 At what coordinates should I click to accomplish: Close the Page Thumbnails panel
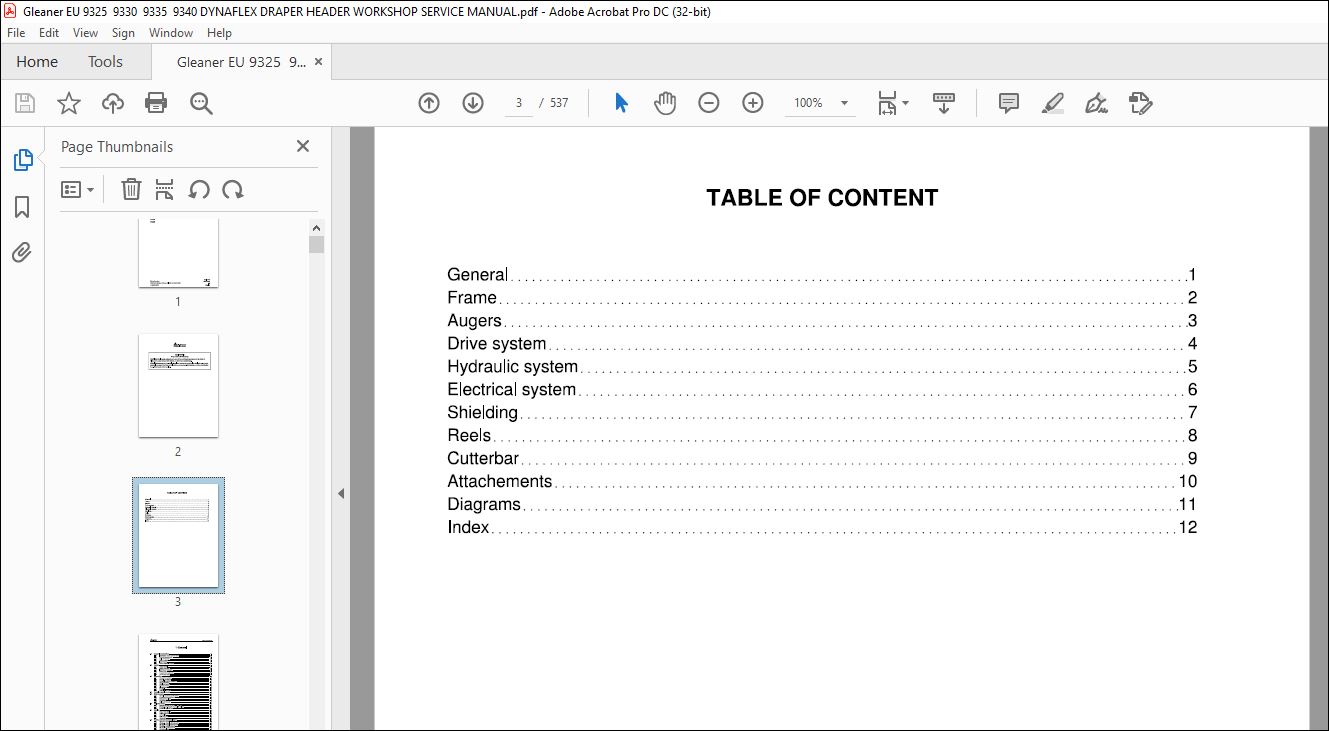[303, 146]
